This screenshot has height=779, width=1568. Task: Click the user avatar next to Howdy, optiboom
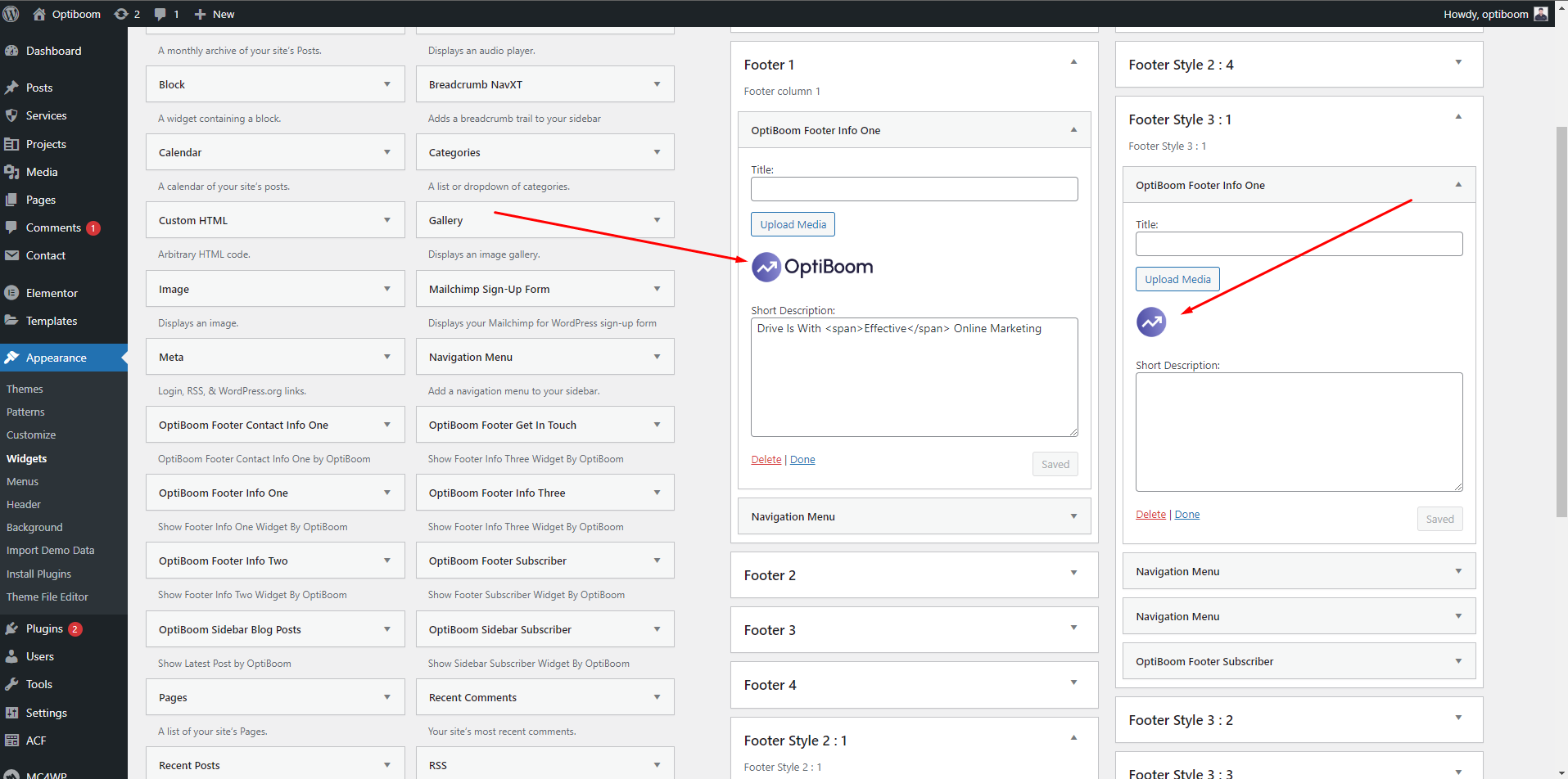[x=1540, y=14]
